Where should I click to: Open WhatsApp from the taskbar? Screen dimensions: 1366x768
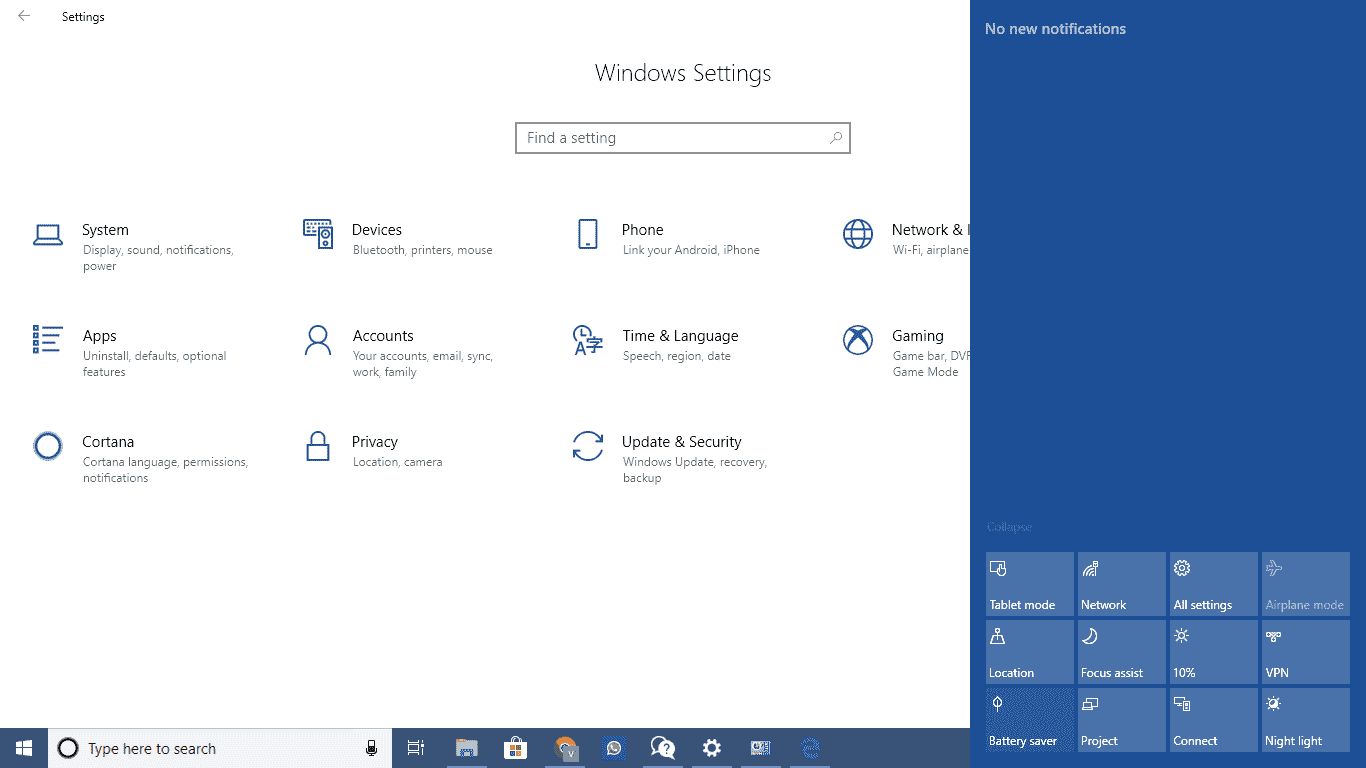point(613,748)
